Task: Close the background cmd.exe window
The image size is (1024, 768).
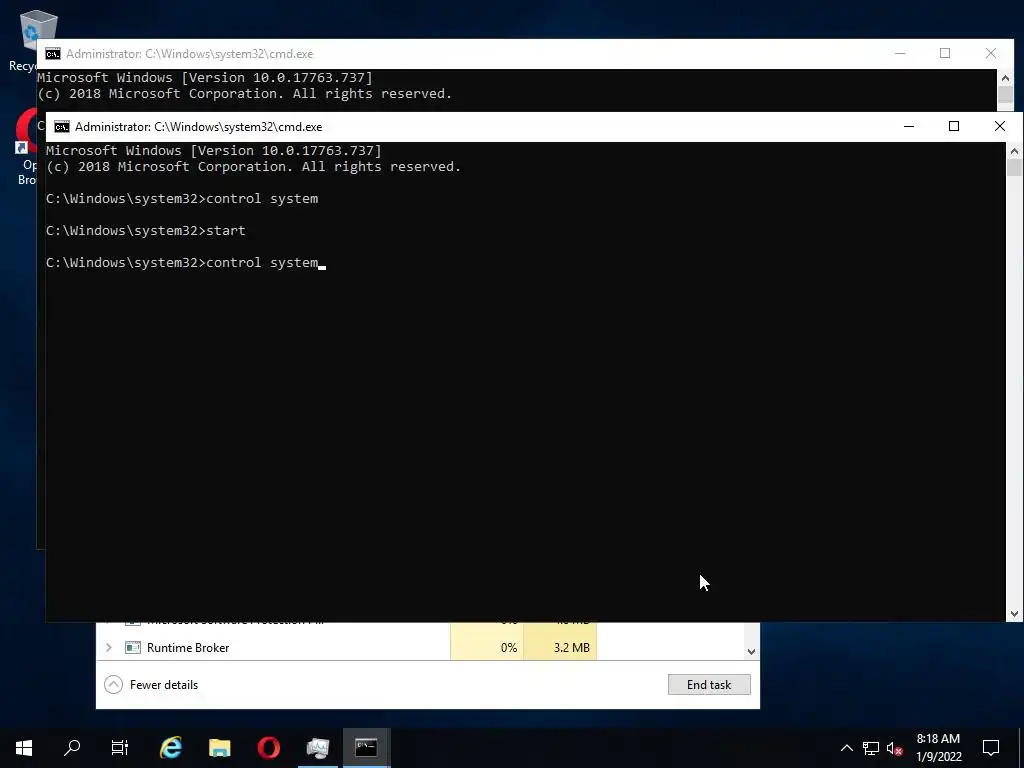Action: 991,54
